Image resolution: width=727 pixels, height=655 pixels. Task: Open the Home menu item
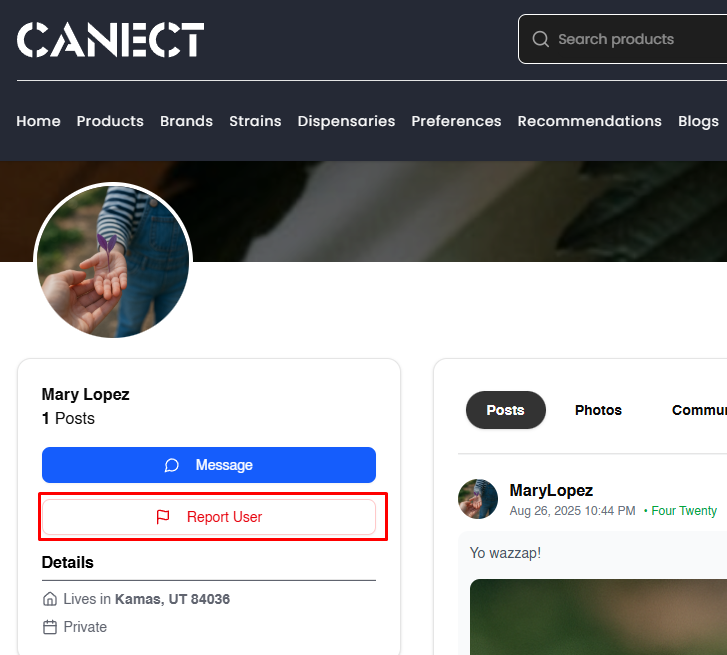pos(38,121)
